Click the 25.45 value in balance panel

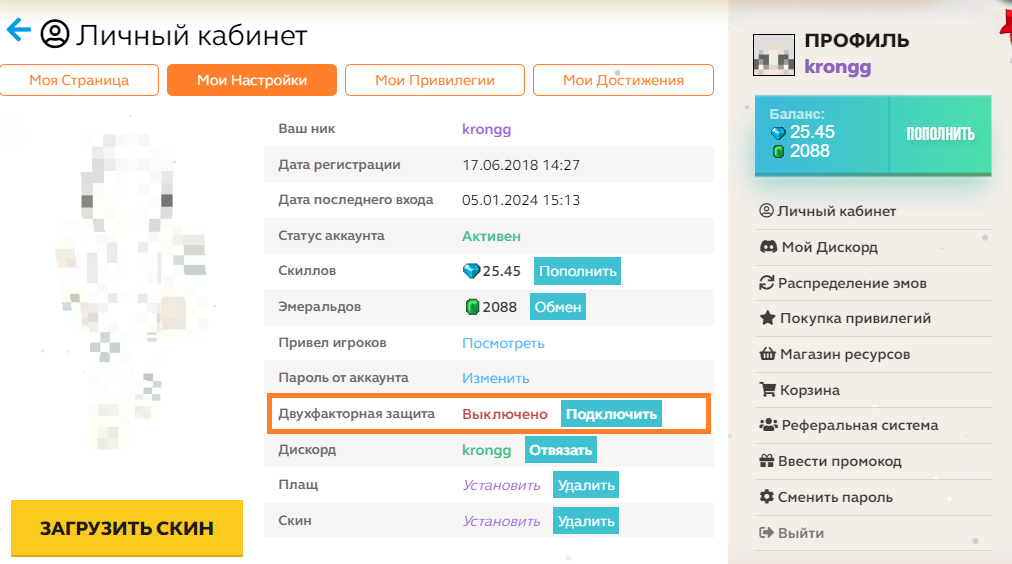tap(812, 132)
